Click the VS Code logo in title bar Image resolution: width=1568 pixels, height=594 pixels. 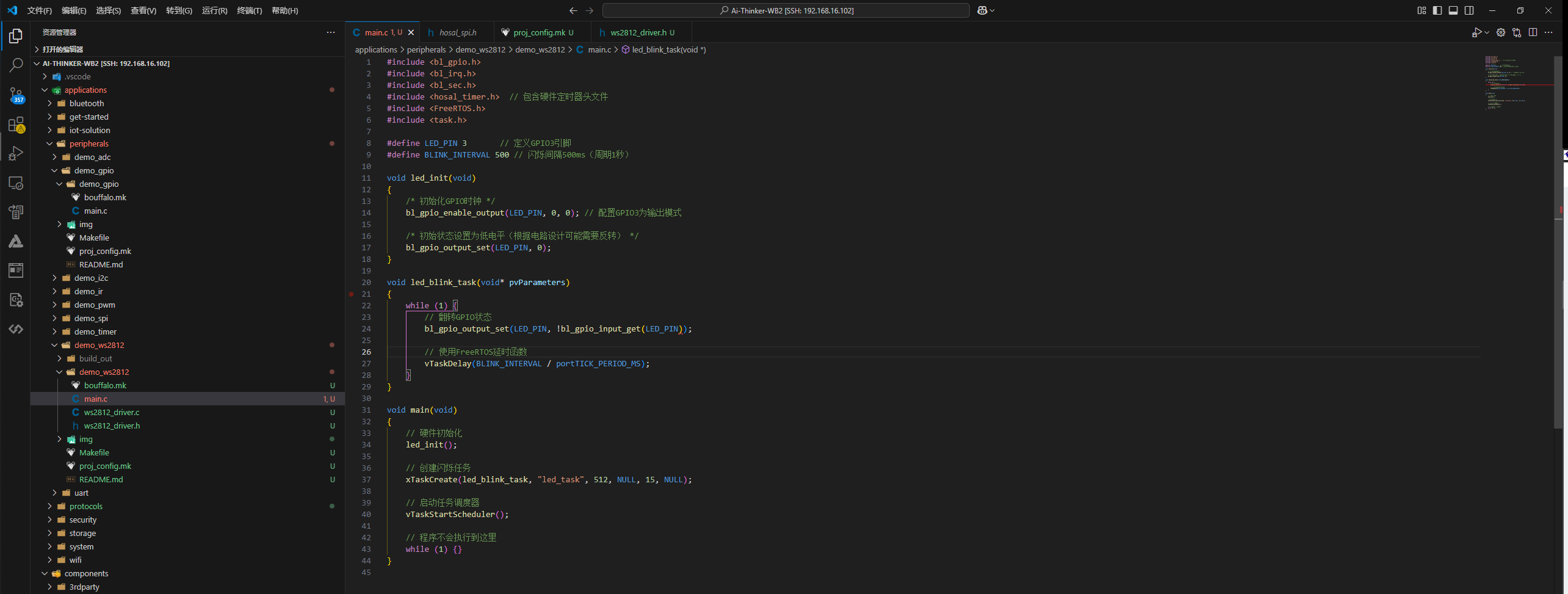(x=12, y=10)
